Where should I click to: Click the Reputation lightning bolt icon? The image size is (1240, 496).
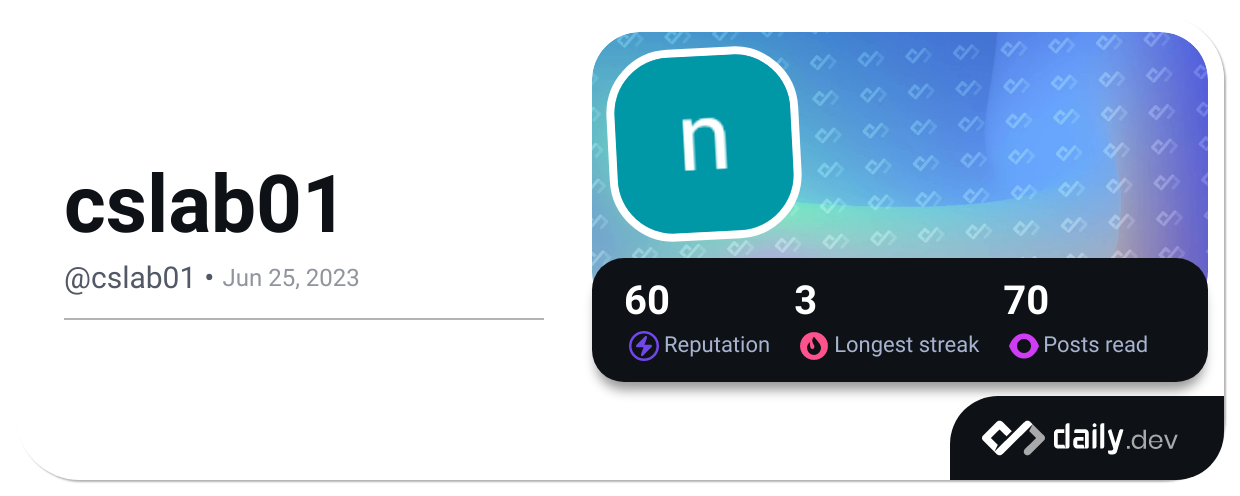(643, 346)
